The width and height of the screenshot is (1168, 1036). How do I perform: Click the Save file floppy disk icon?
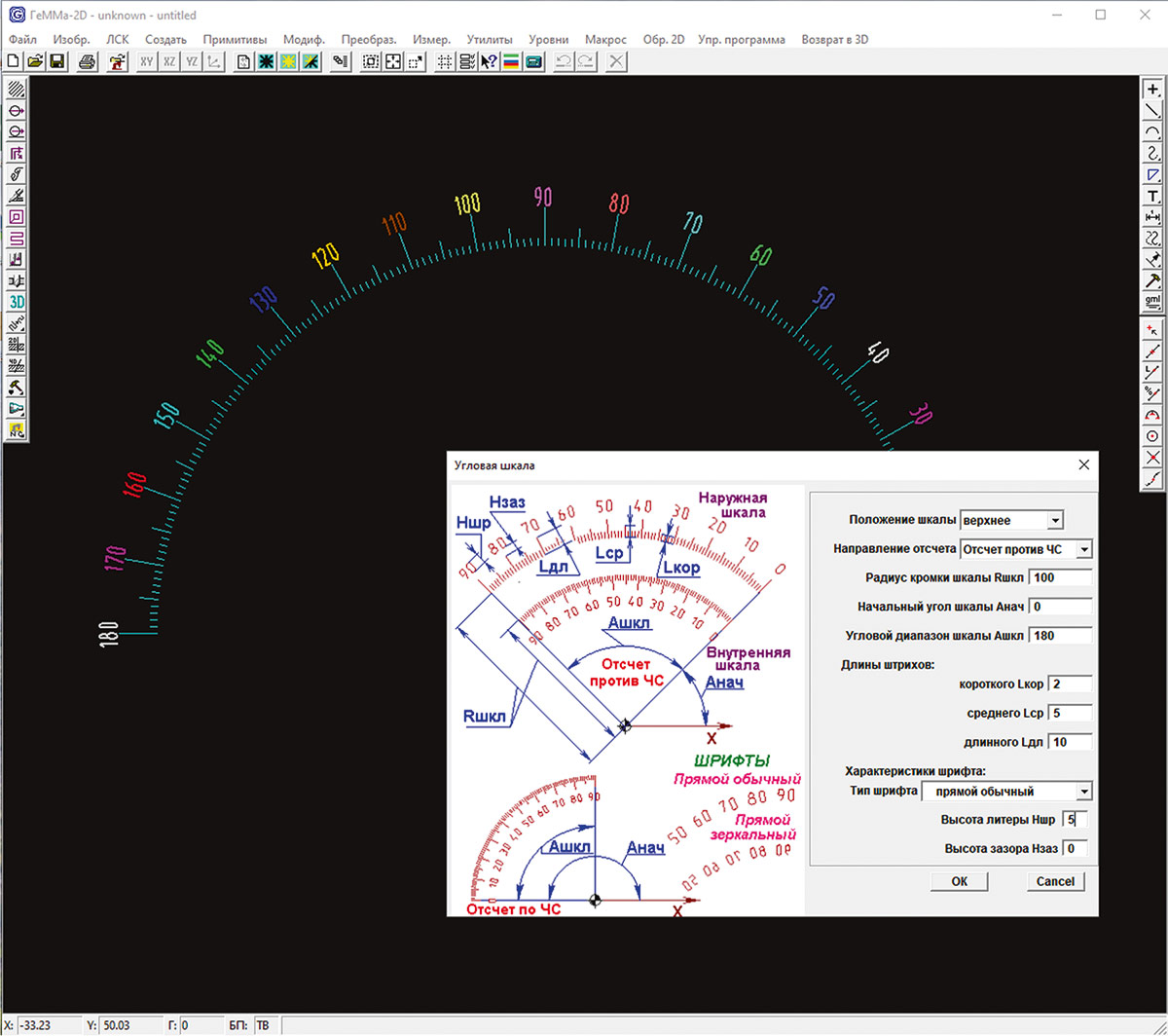point(56,61)
